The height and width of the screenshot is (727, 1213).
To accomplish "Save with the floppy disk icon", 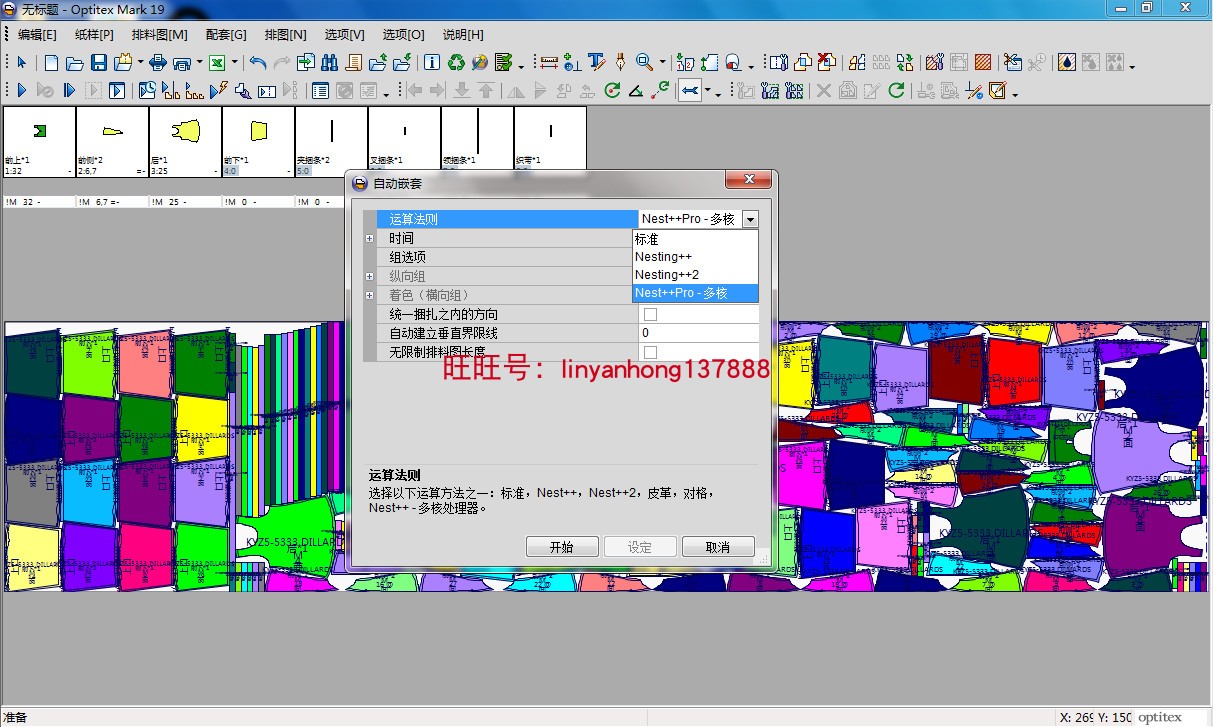I will click(99, 62).
